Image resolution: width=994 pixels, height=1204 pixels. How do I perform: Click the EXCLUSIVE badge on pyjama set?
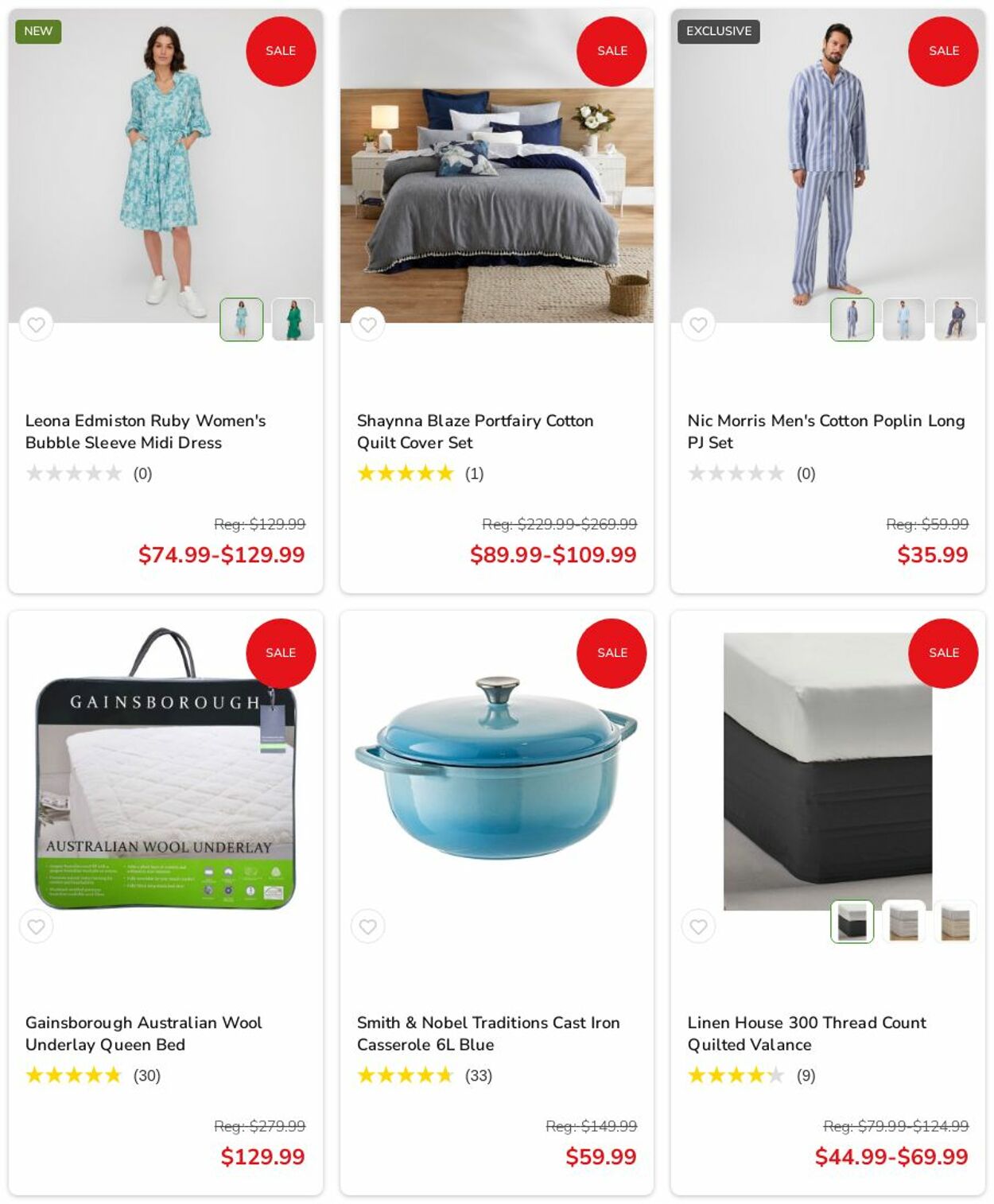719,31
